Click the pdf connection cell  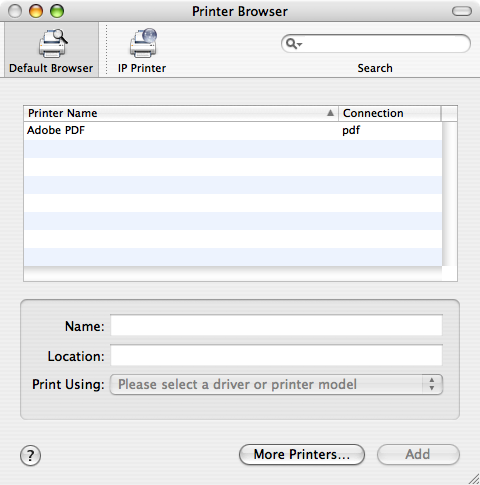351,130
